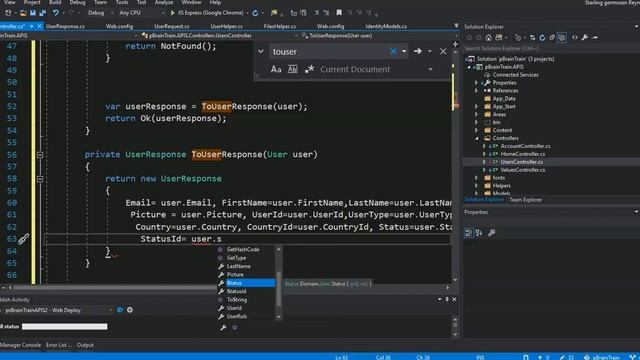The height and width of the screenshot is (360, 640).
Task: Select AccountController.cs in Solution Explorer
Action: [x=525, y=146]
